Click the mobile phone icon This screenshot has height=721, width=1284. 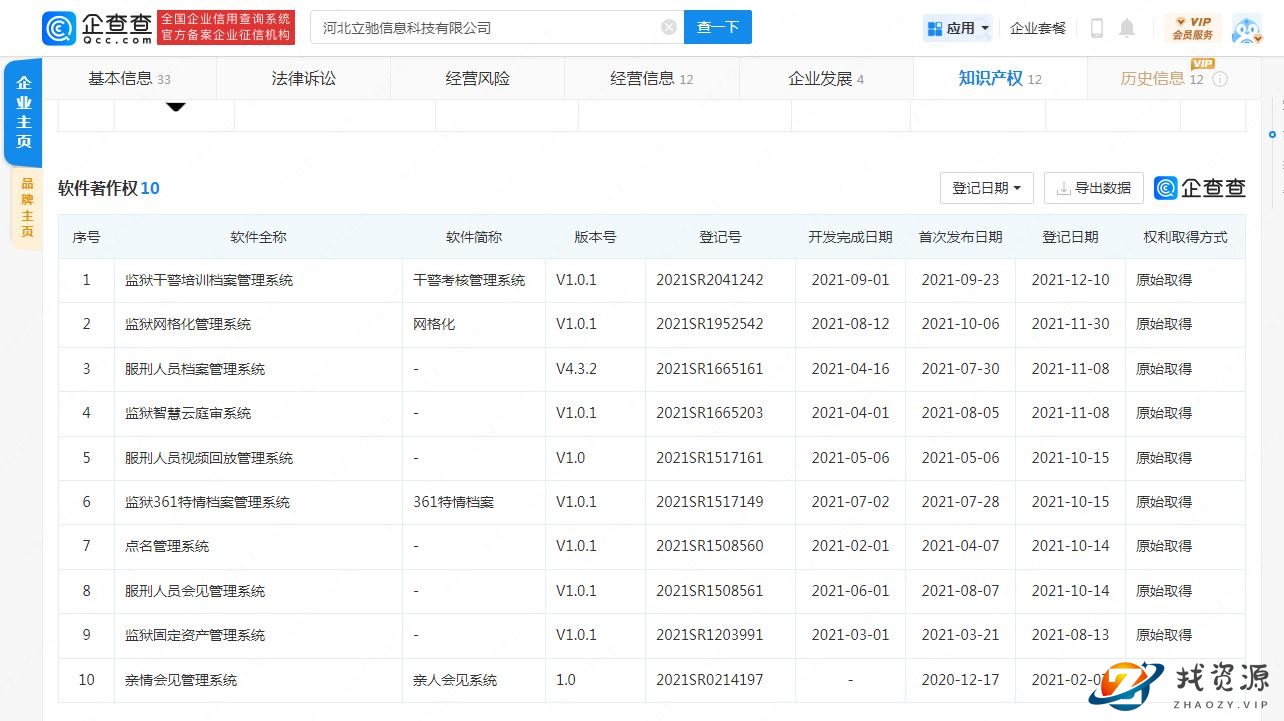1096,28
